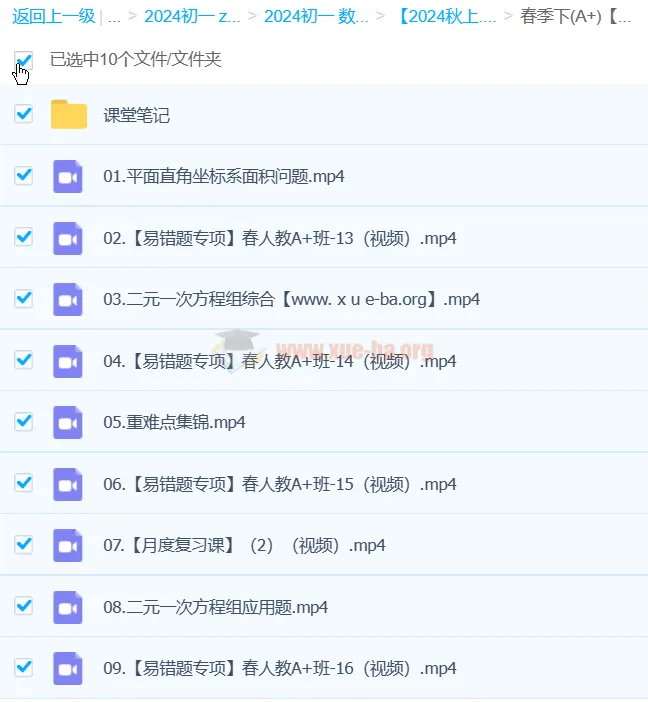
Task: Open file 06.【易错题专项】春人教A+班-15（视频）.mp4
Action: click(x=280, y=484)
